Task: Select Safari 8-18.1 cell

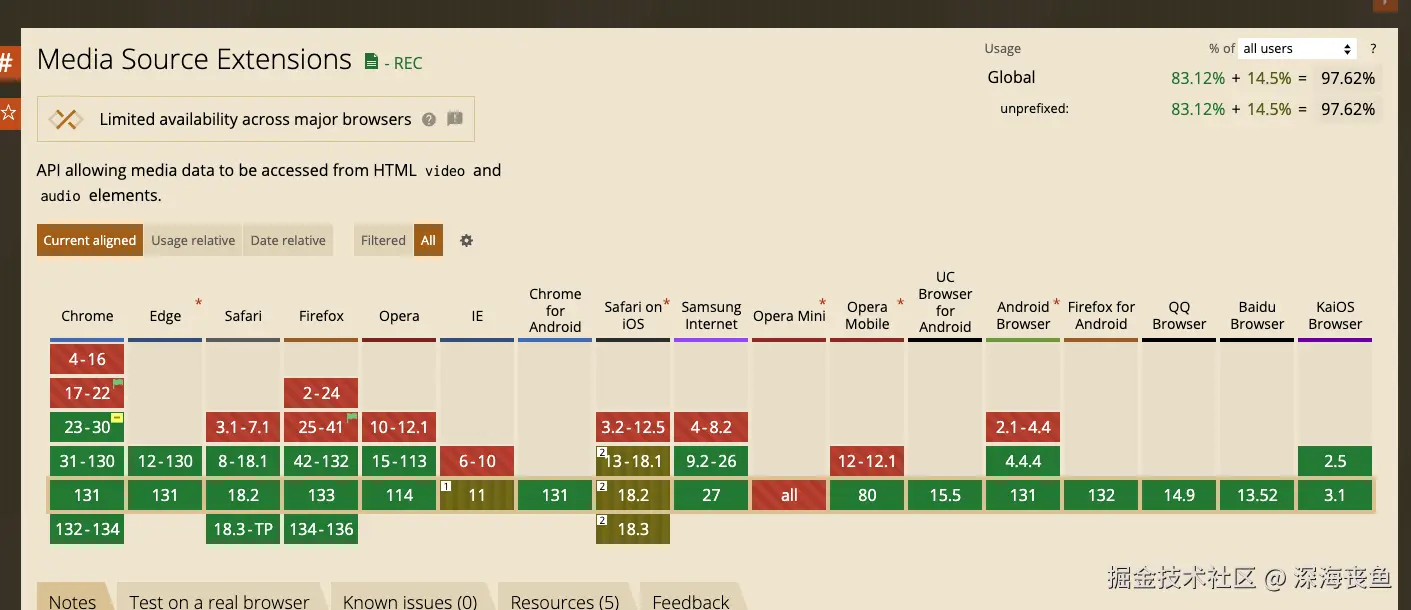Action: (x=243, y=461)
